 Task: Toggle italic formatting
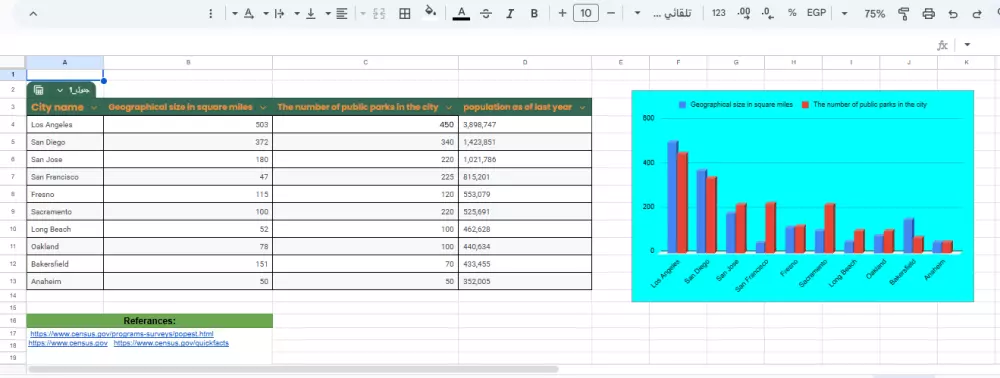(510, 13)
